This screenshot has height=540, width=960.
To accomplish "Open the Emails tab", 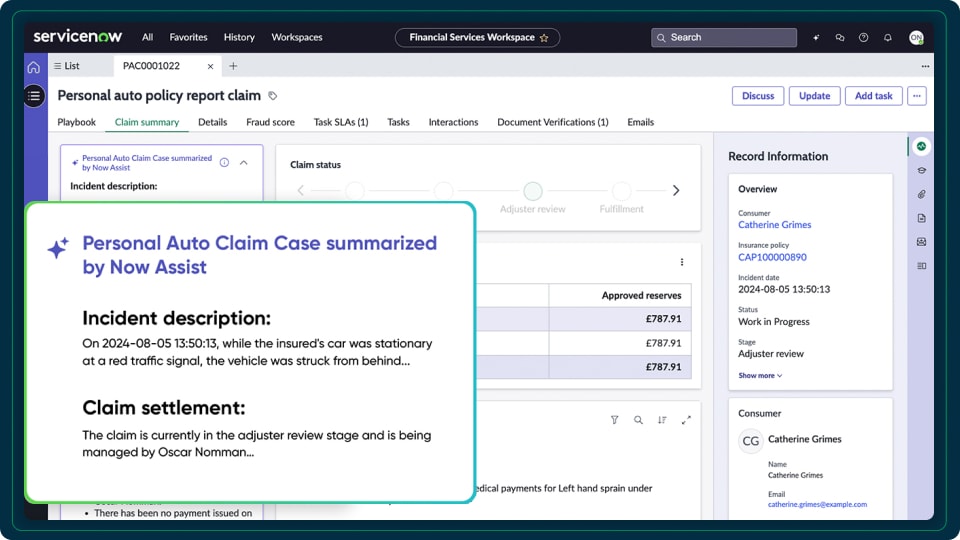I will point(640,122).
